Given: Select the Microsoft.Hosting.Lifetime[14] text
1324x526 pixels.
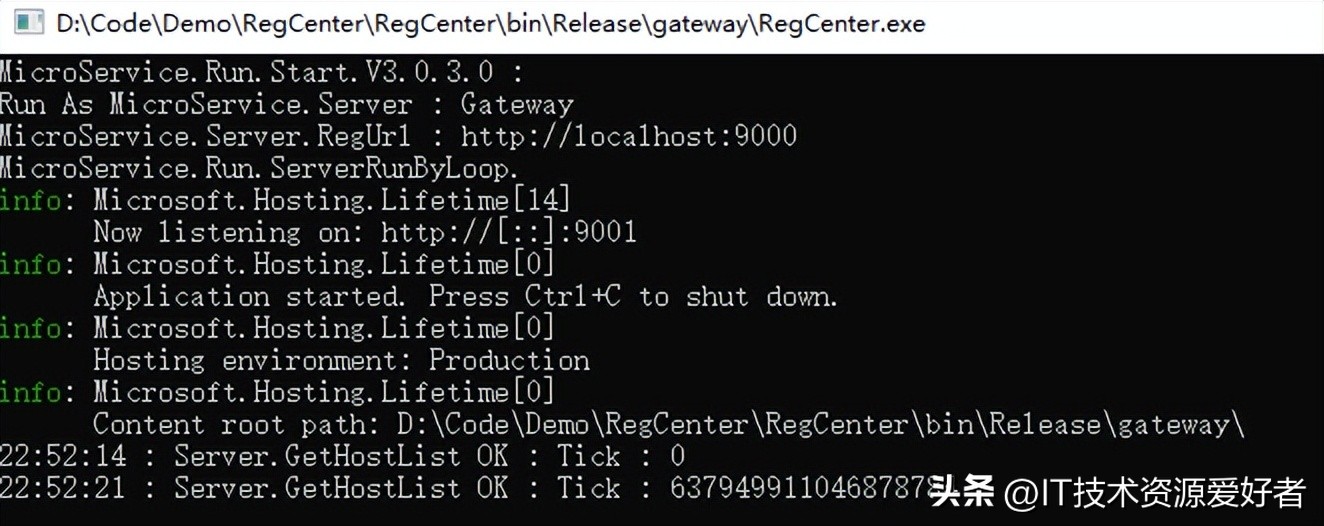Looking at the screenshot, I should click(x=332, y=200).
